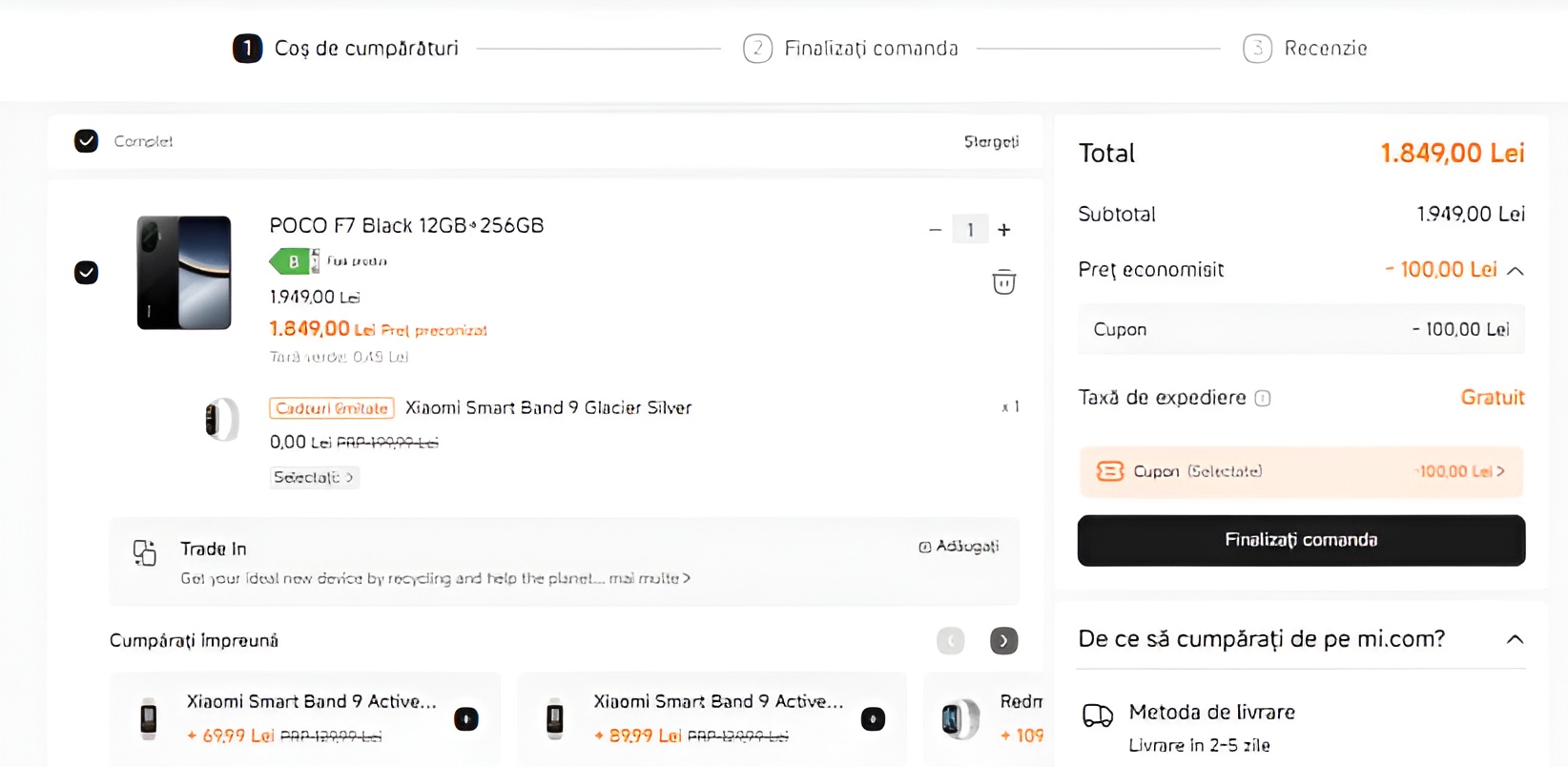
Task: Click the 1.849,00 Lei total amount
Action: pos(1453,154)
